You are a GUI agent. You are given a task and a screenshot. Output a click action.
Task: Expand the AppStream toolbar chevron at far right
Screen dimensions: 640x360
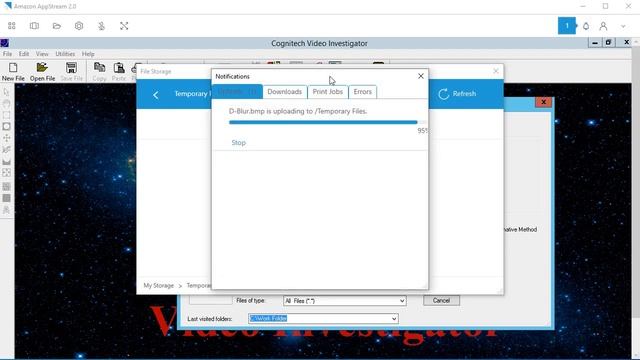coord(623,27)
